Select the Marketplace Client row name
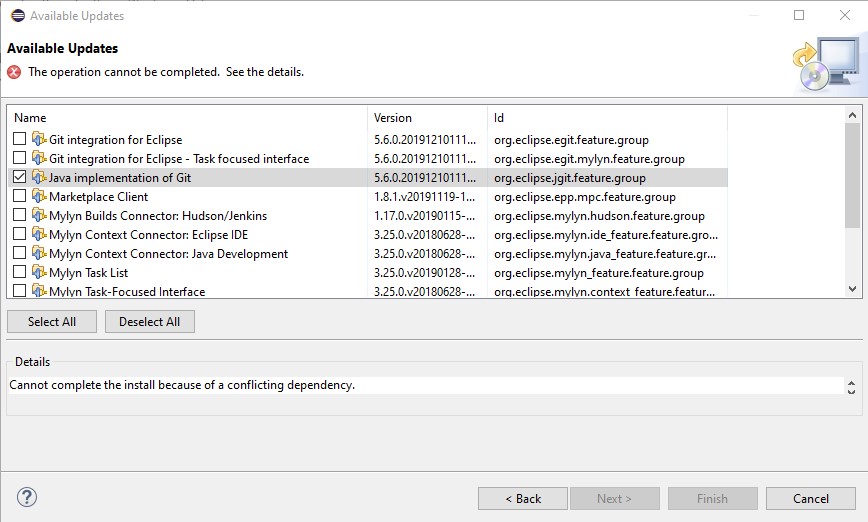 99,197
